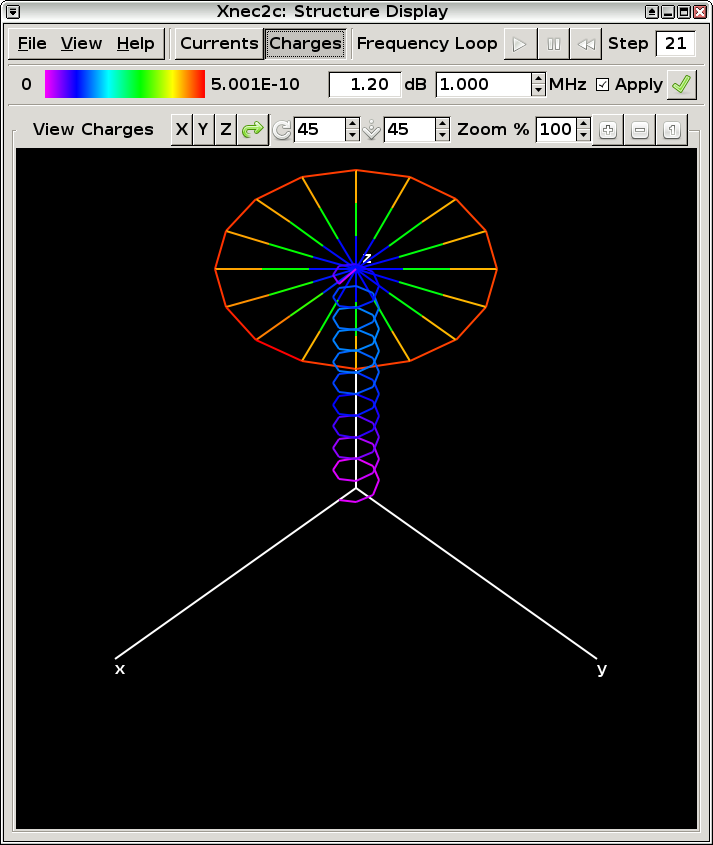View structure along the Y axis
713x845 pixels.
203,130
